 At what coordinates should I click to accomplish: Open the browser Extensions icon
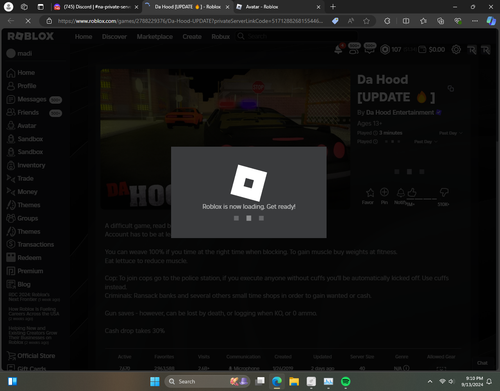(x=387, y=21)
